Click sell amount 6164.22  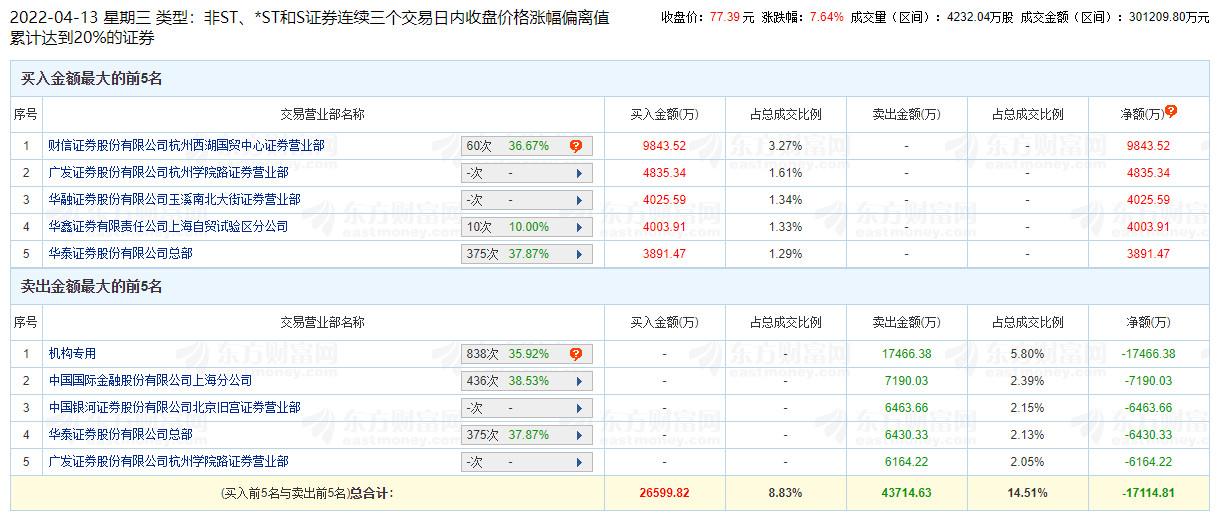906,462
